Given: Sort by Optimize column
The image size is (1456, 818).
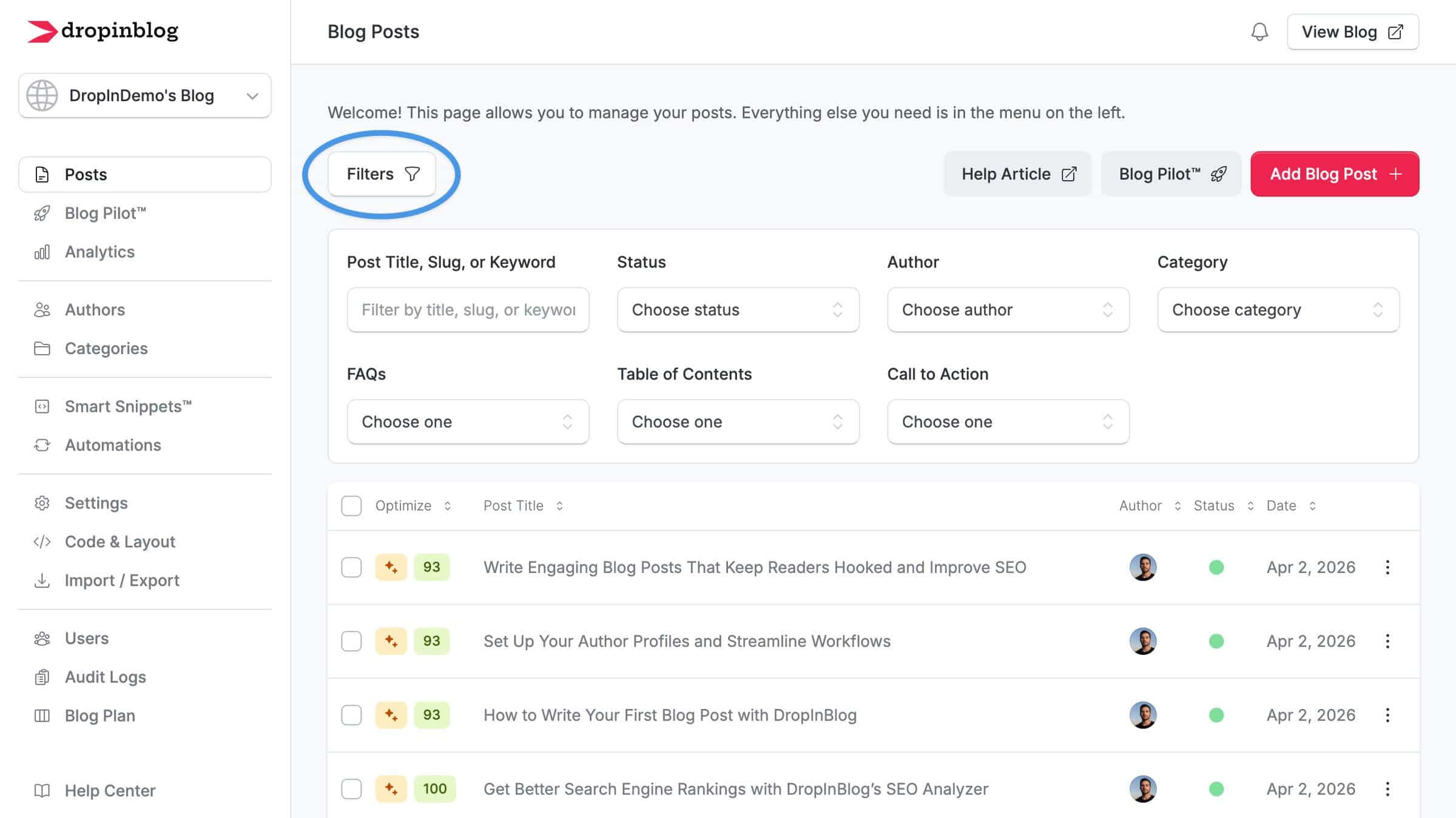Looking at the screenshot, I should click(x=413, y=506).
